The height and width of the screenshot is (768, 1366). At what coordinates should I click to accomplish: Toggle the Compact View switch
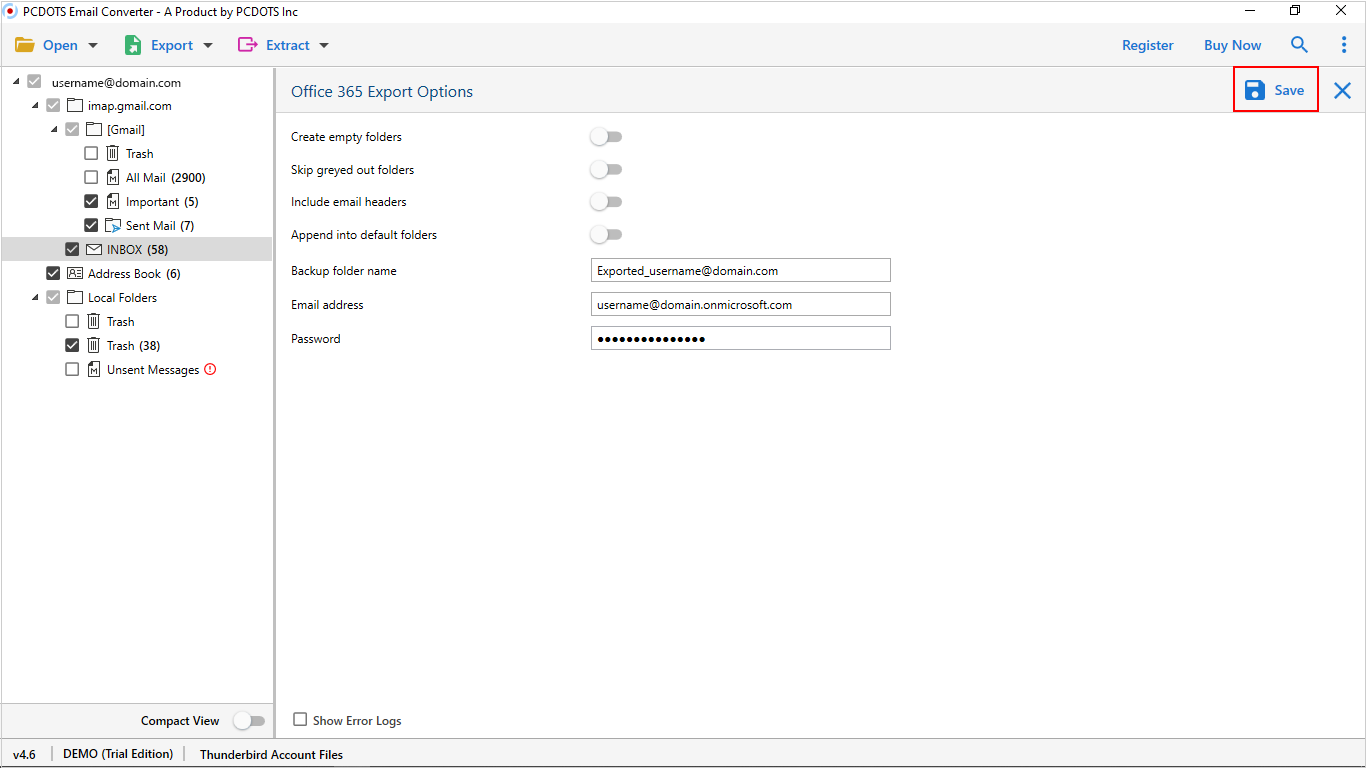[249, 721]
